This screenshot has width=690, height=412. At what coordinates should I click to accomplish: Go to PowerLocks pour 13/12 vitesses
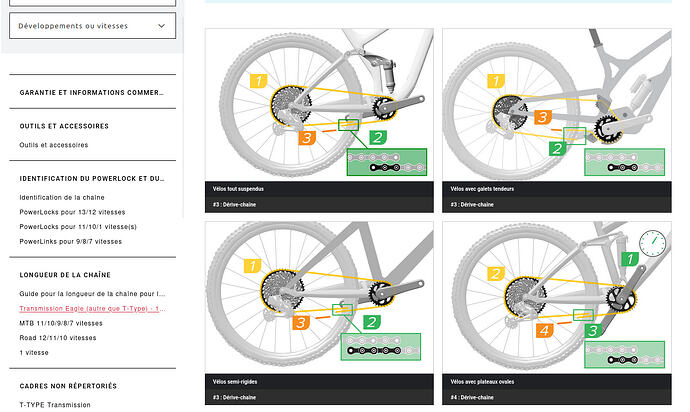72,212
